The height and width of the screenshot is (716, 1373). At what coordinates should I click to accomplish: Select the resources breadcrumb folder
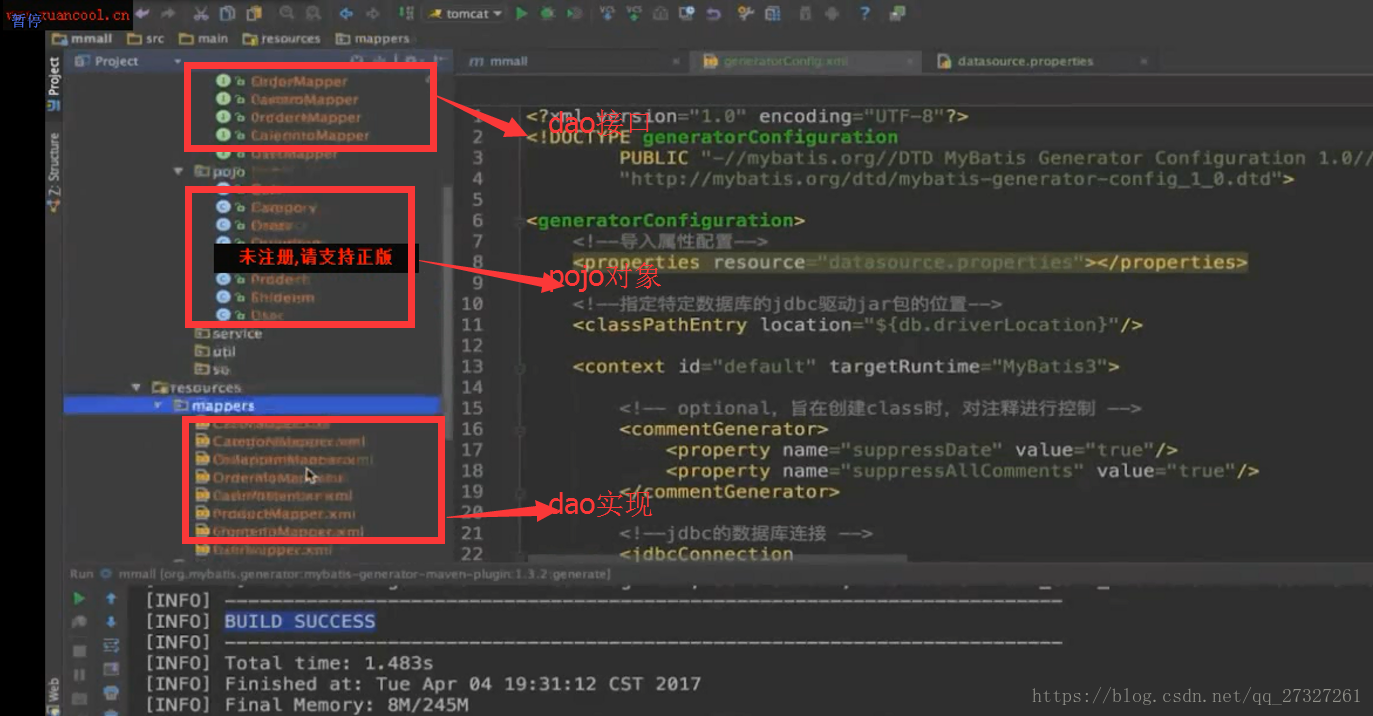tap(282, 39)
